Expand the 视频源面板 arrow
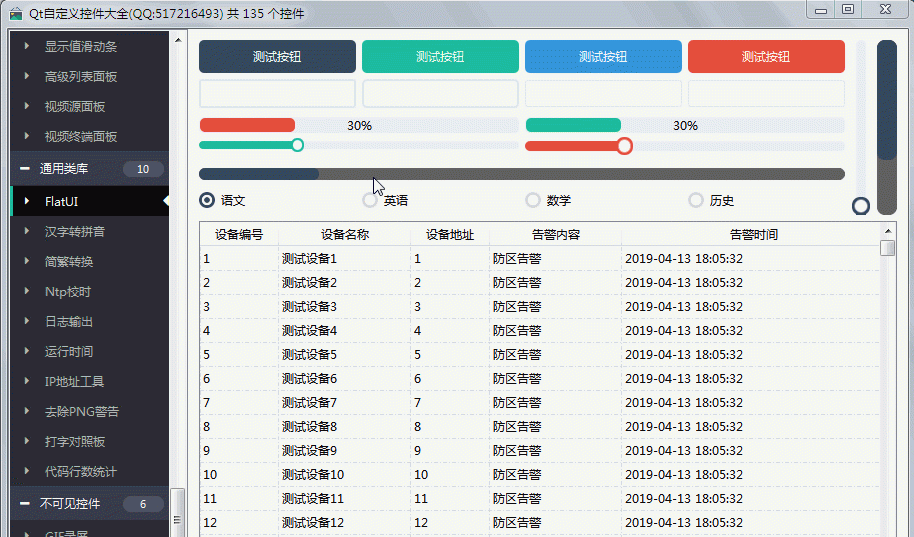Viewport: 914px width, 537px height. [x=27, y=106]
